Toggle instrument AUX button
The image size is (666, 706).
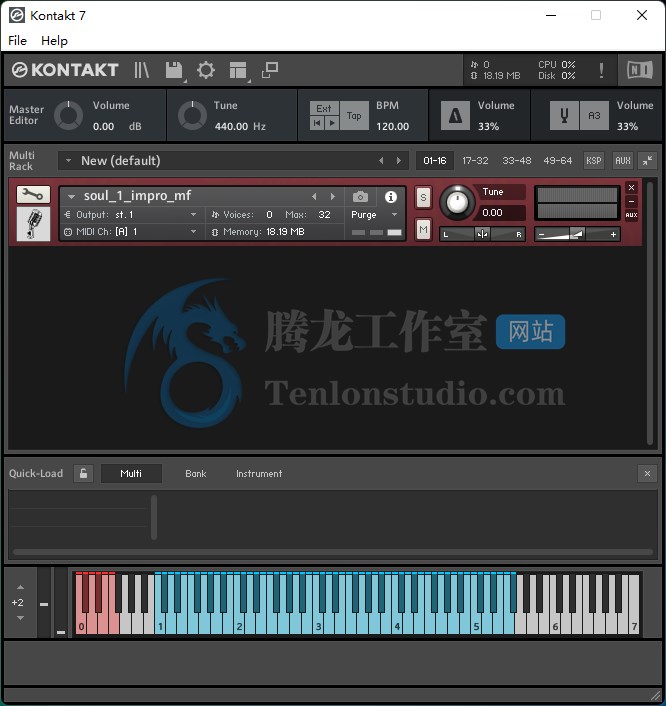pos(631,215)
